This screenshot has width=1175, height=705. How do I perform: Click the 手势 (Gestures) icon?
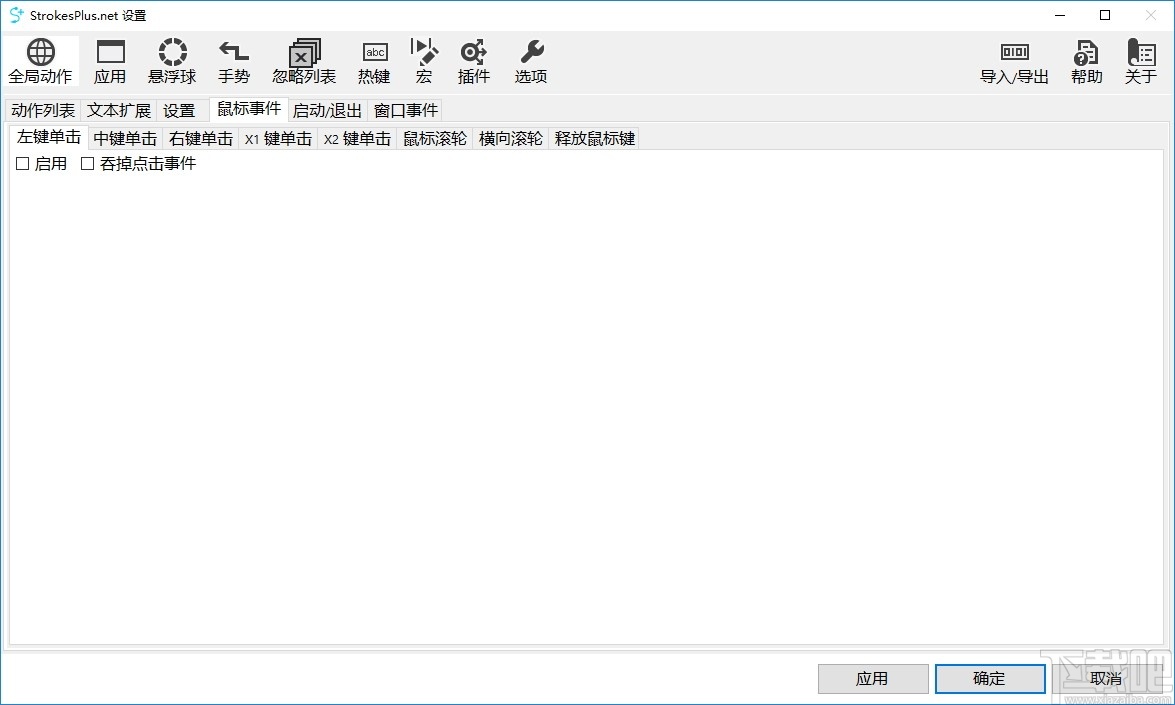click(x=233, y=60)
